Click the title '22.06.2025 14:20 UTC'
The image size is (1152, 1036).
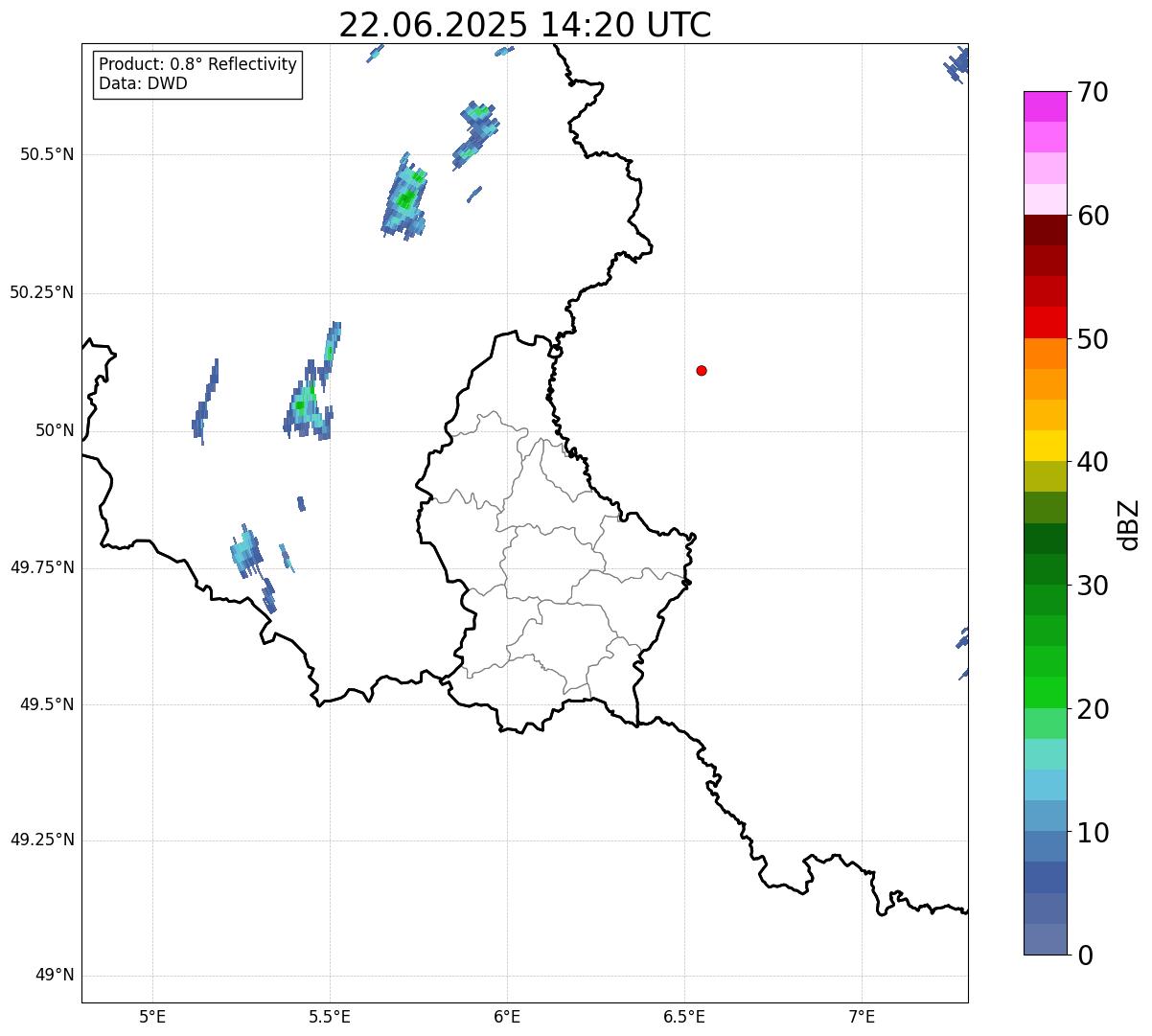pyautogui.click(x=525, y=25)
